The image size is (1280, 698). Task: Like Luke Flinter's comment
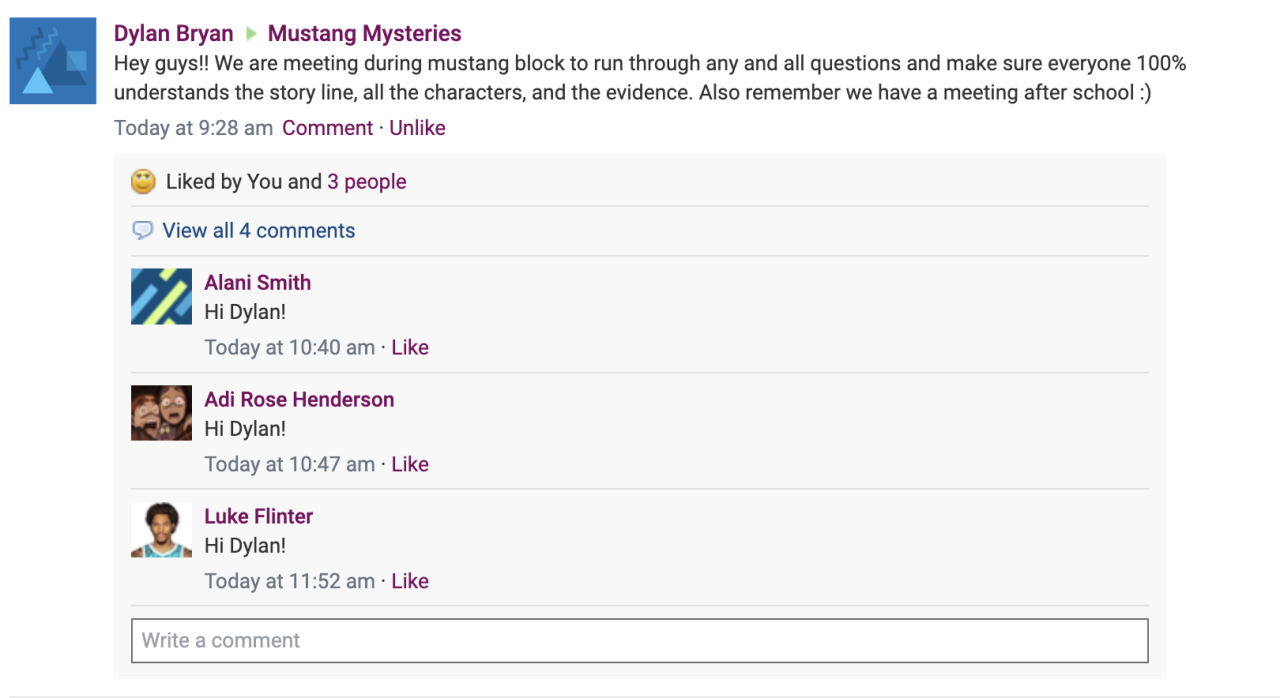[x=410, y=581]
